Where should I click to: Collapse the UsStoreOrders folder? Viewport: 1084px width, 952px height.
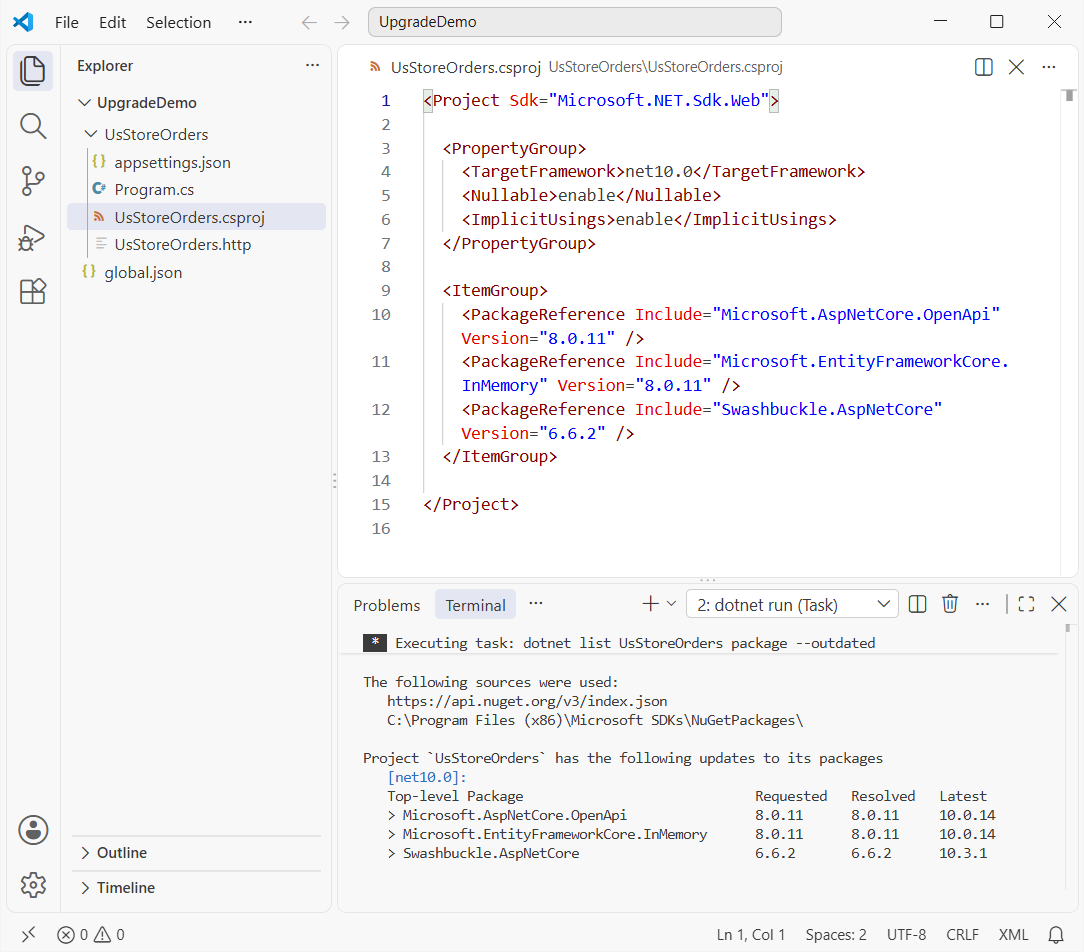click(x=91, y=134)
